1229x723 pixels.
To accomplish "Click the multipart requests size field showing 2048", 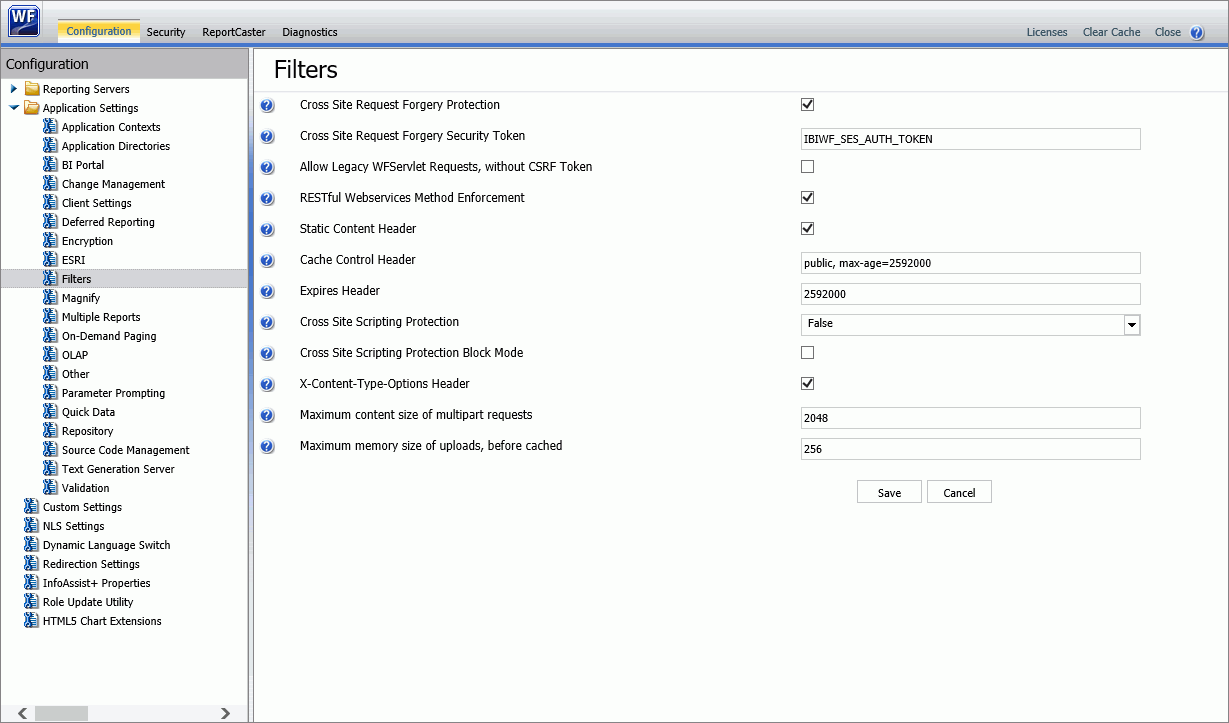I will [x=971, y=418].
